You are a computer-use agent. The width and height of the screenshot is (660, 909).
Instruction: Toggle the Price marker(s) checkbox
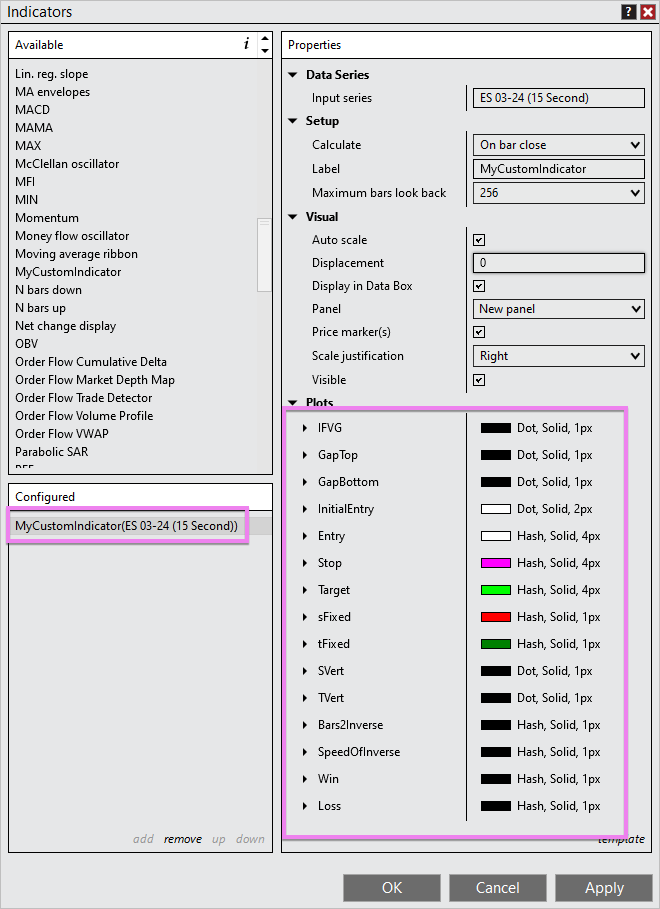pyautogui.click(x=479, y=332)
